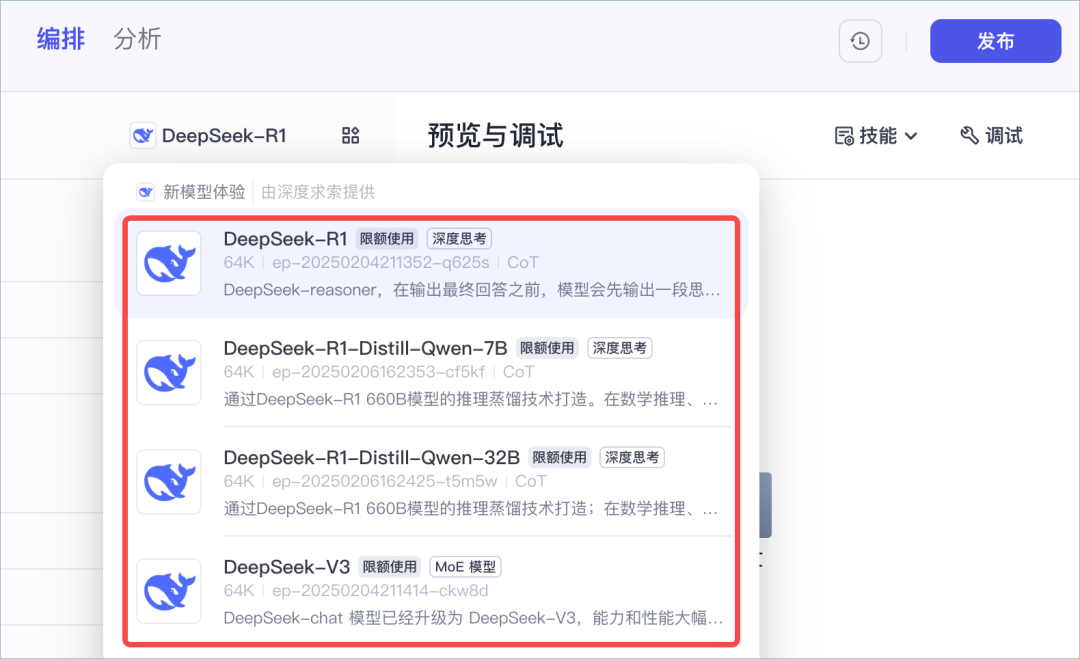The image size is (1080, 659).
Task: Click the 由深度求索提供 provider text
Action: tap(318, 192)
